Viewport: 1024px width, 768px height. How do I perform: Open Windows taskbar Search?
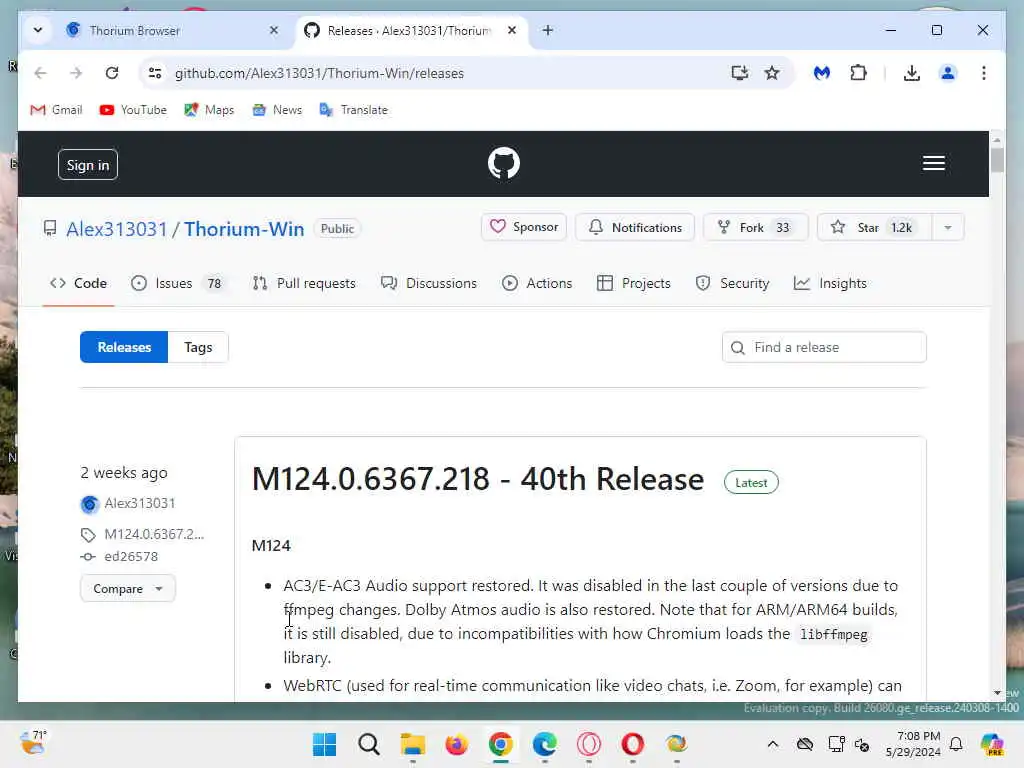pyautogui.click(x=368, y=744)
